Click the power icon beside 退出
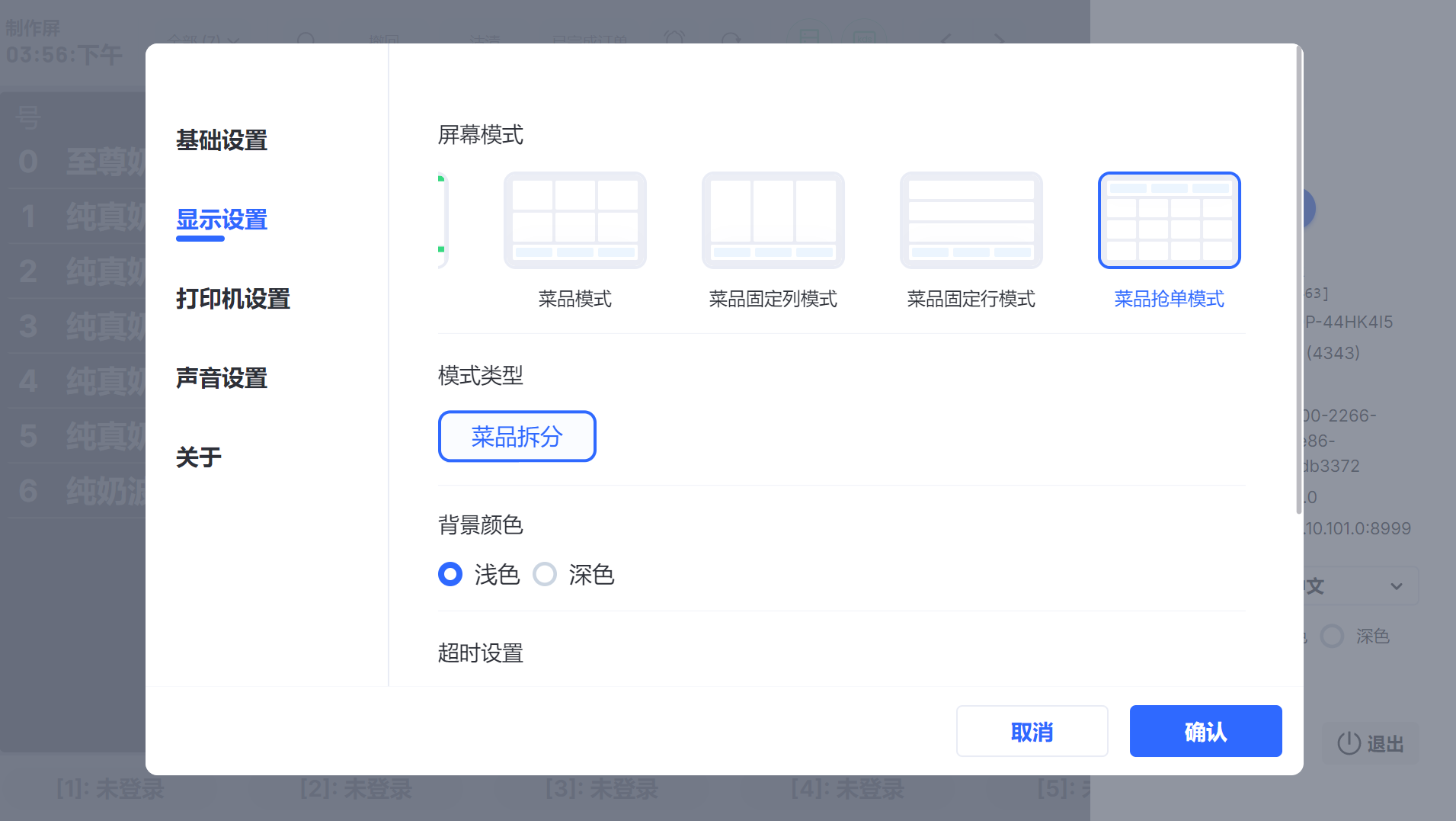This screenshot has height=821, width=1456. pyautogui.click(x=1349, y=743)
